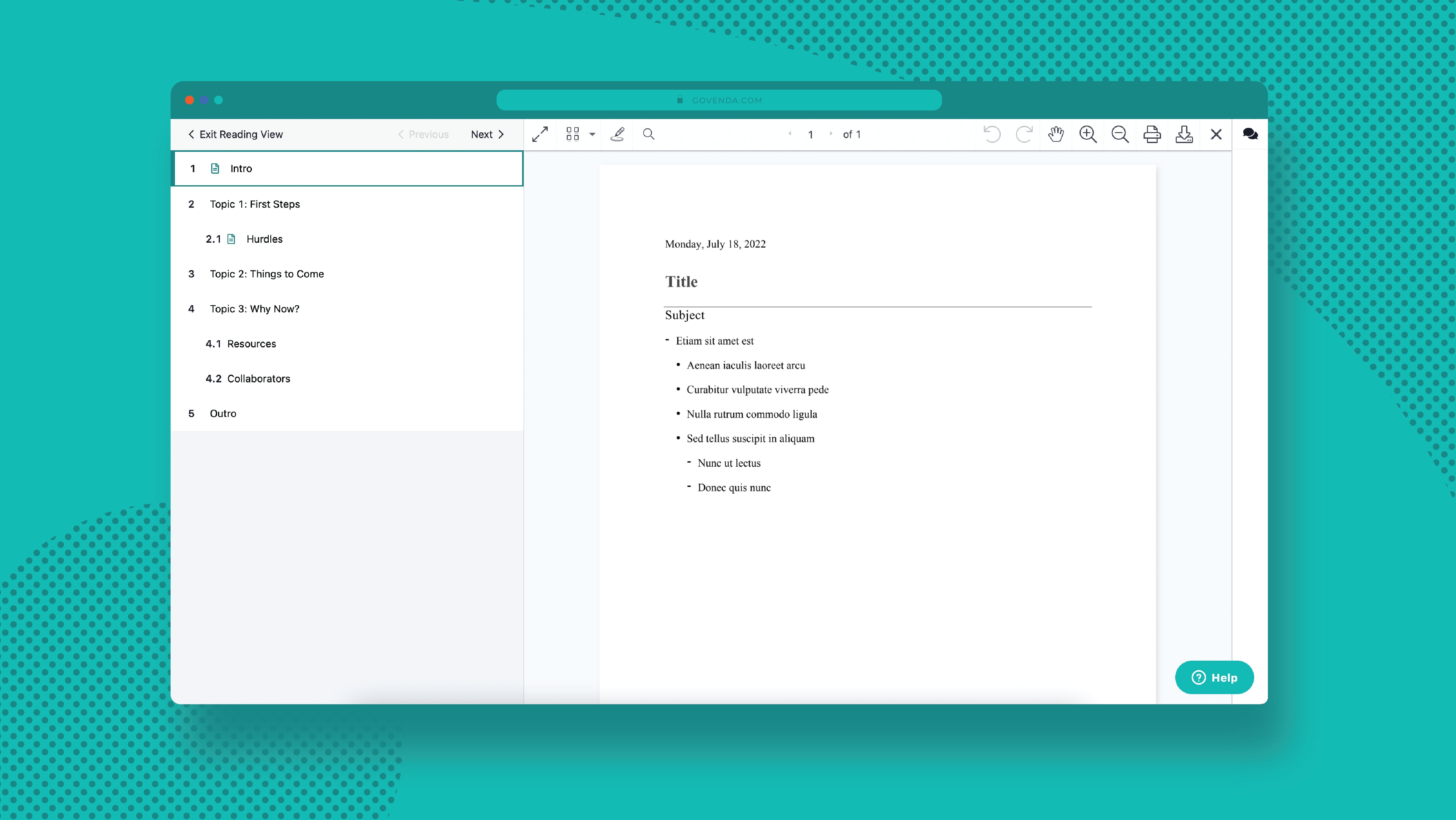The height and width of the screenshot is (820, 1456).
Task: Toggle fullscreen with the expand arrows icon
Action: (540, 134)
